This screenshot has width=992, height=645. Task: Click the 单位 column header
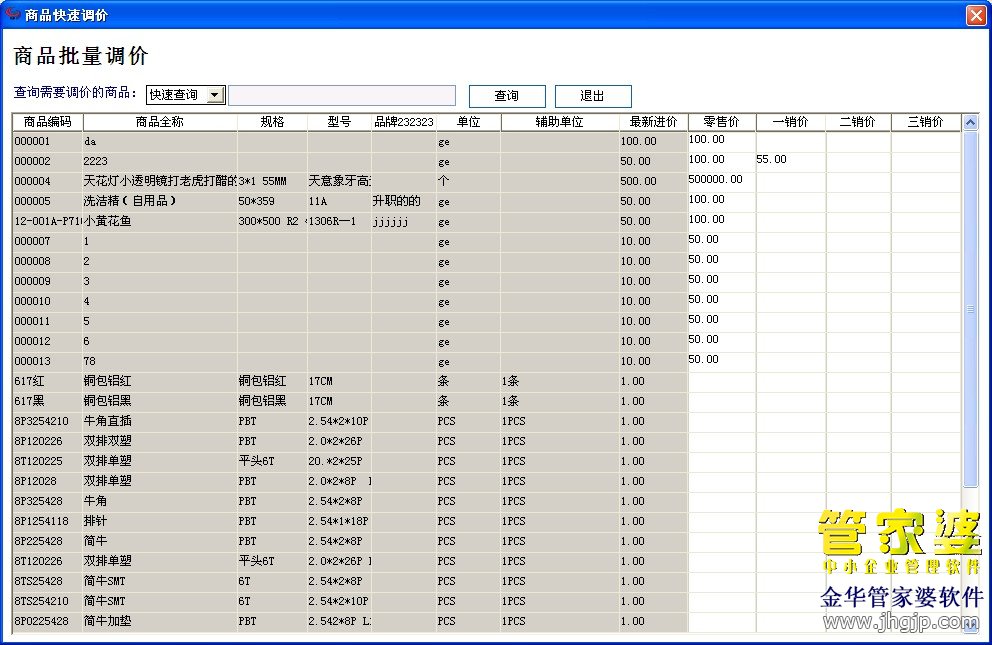click(468, 121)
